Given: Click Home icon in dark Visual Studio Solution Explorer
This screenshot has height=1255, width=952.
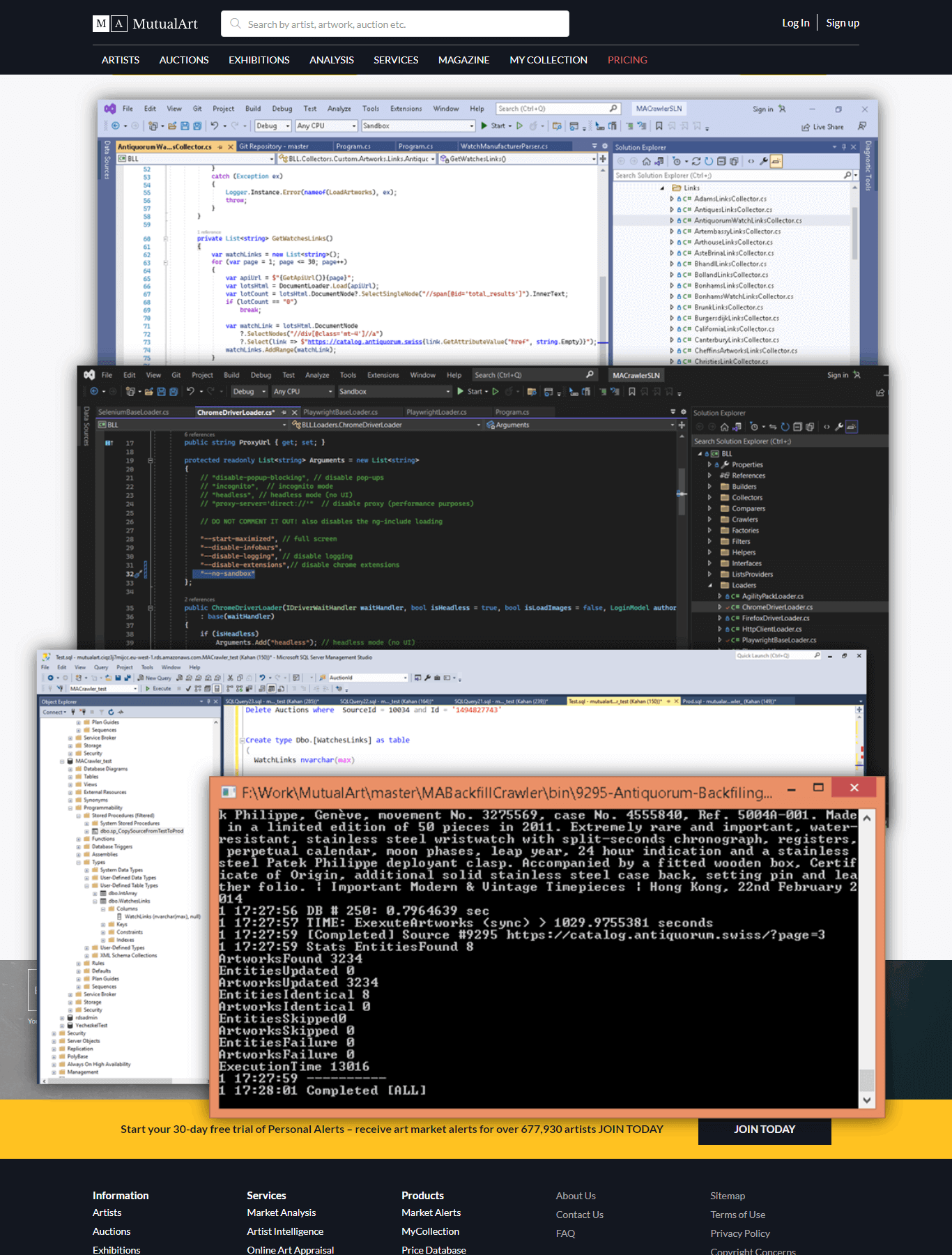Looking at the screenshot, I should [724, 427].
